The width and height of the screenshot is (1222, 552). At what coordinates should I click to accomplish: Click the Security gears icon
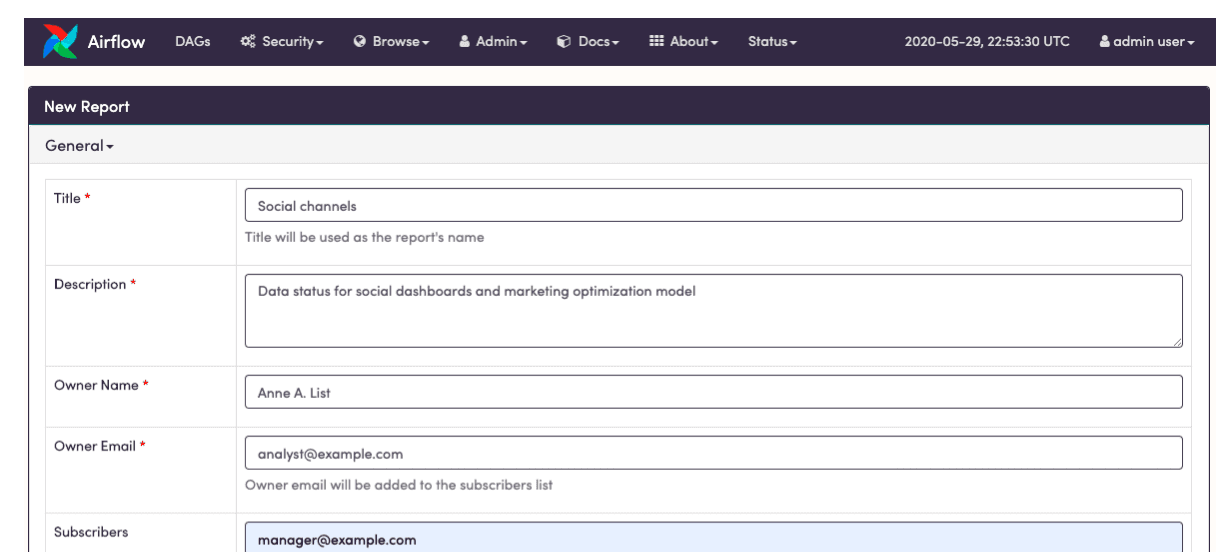(248, 41)
